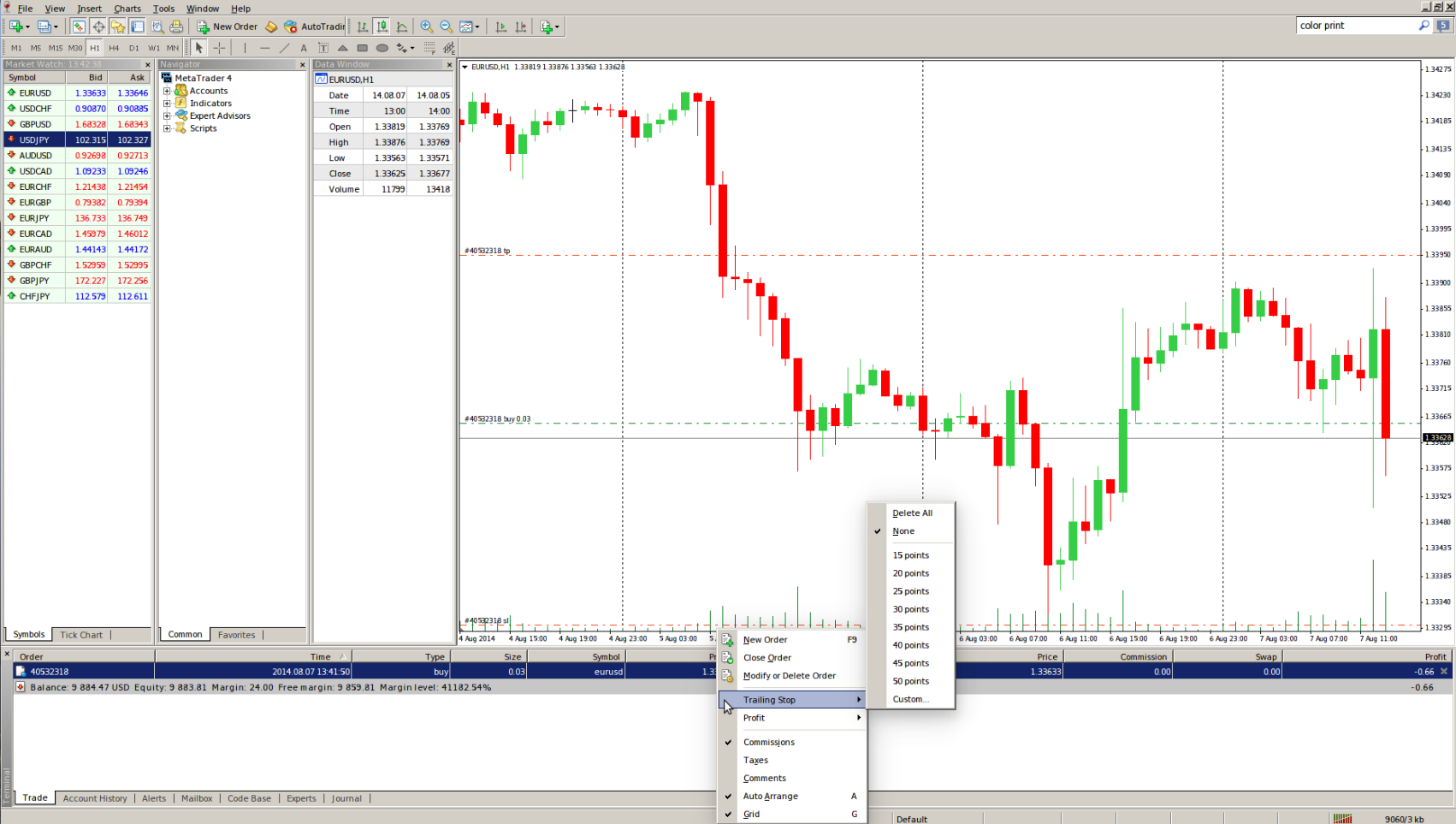Screen dimensions: 1456x824
Task: Click the search field containing 'color print'
Action: tap(1356, 26)
